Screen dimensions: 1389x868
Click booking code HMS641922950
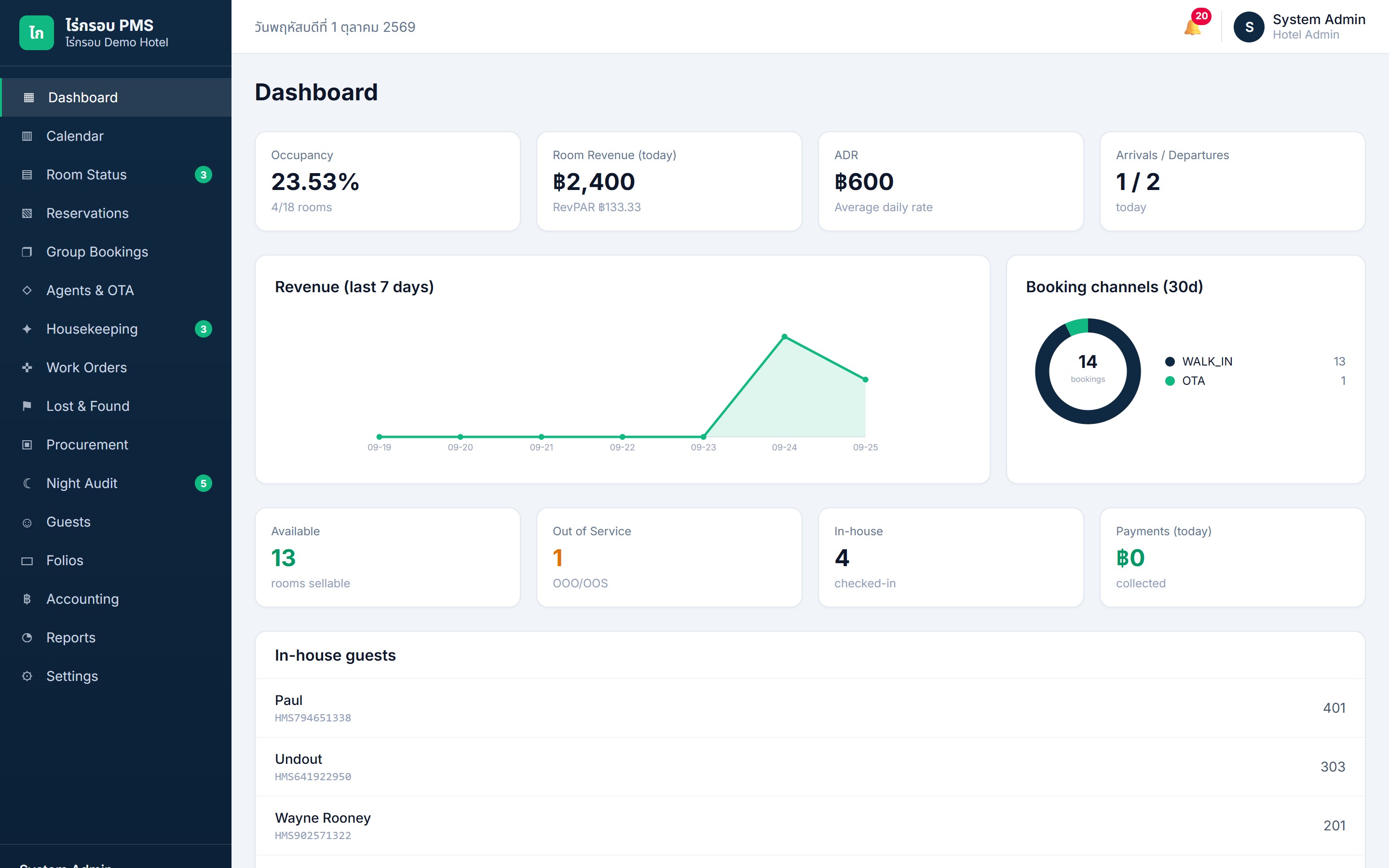[x=313, y=777]
